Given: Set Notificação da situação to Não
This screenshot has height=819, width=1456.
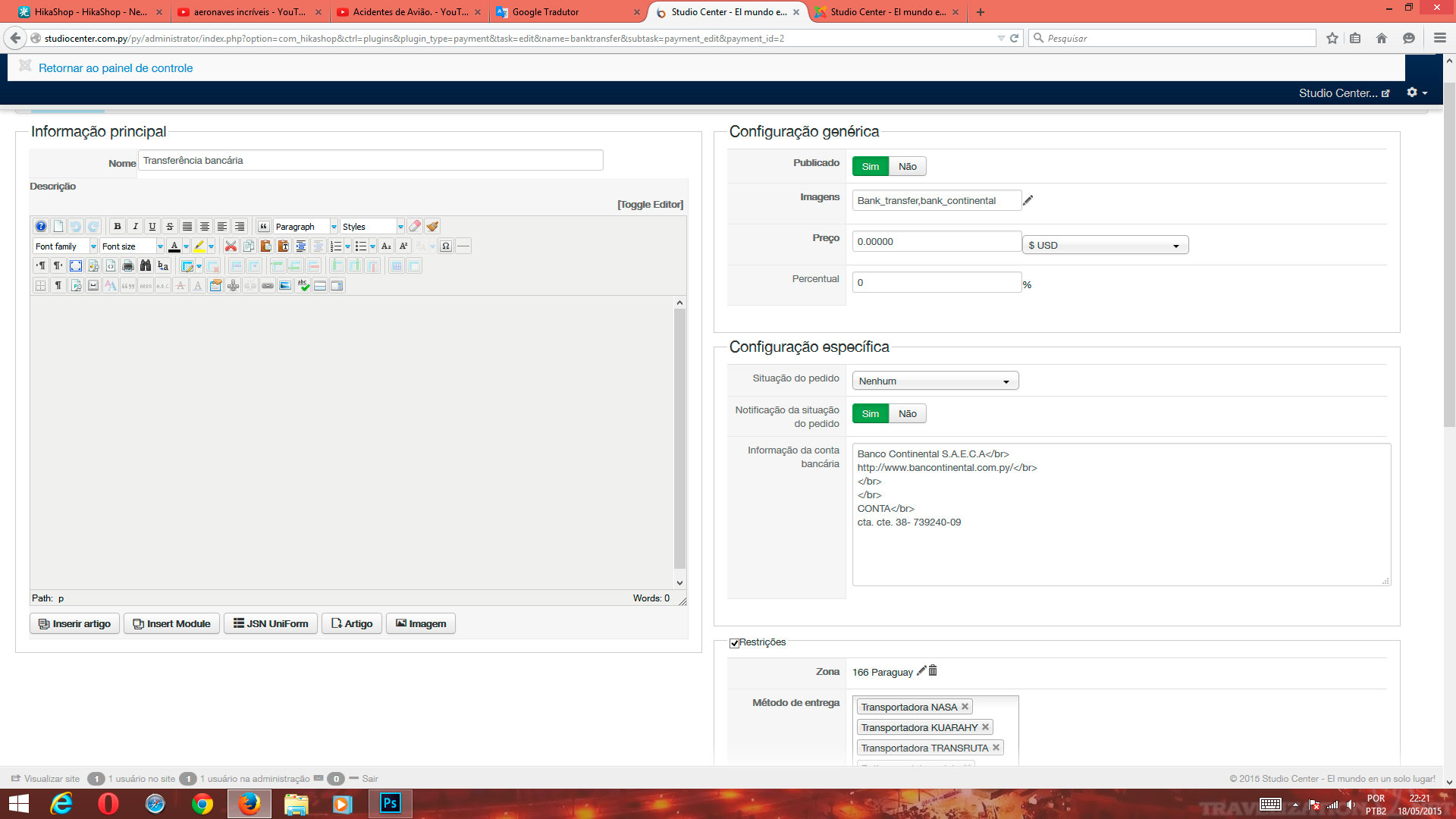Looking at the screenshot, I should pos(907,414).
